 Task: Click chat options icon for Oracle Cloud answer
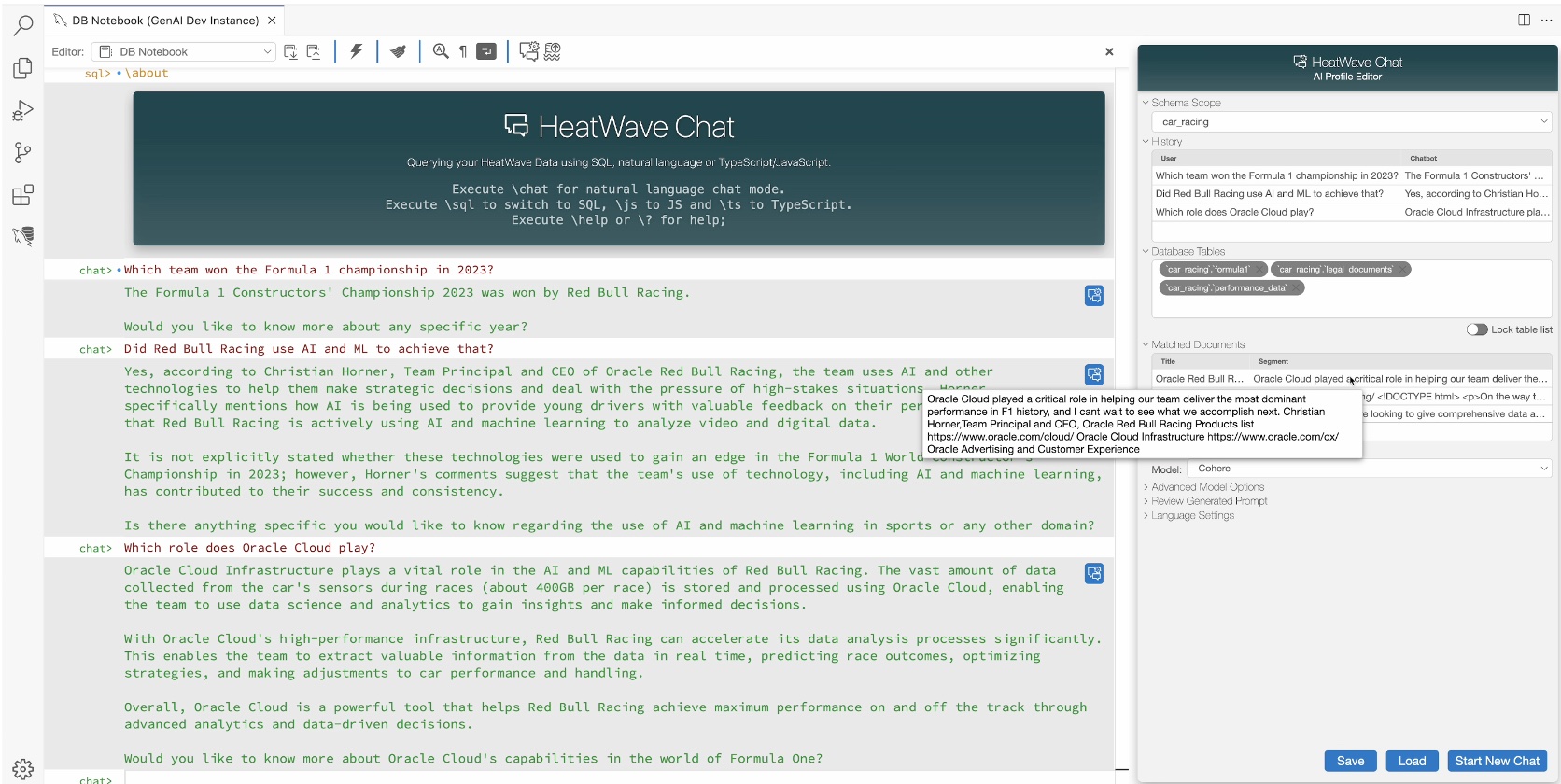click(1094, 573)
